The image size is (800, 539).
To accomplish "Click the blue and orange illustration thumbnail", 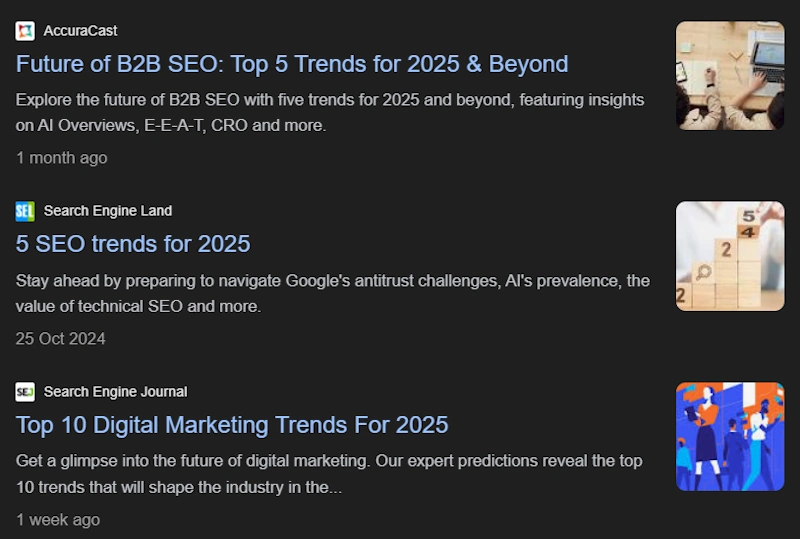I will point(730,436).
